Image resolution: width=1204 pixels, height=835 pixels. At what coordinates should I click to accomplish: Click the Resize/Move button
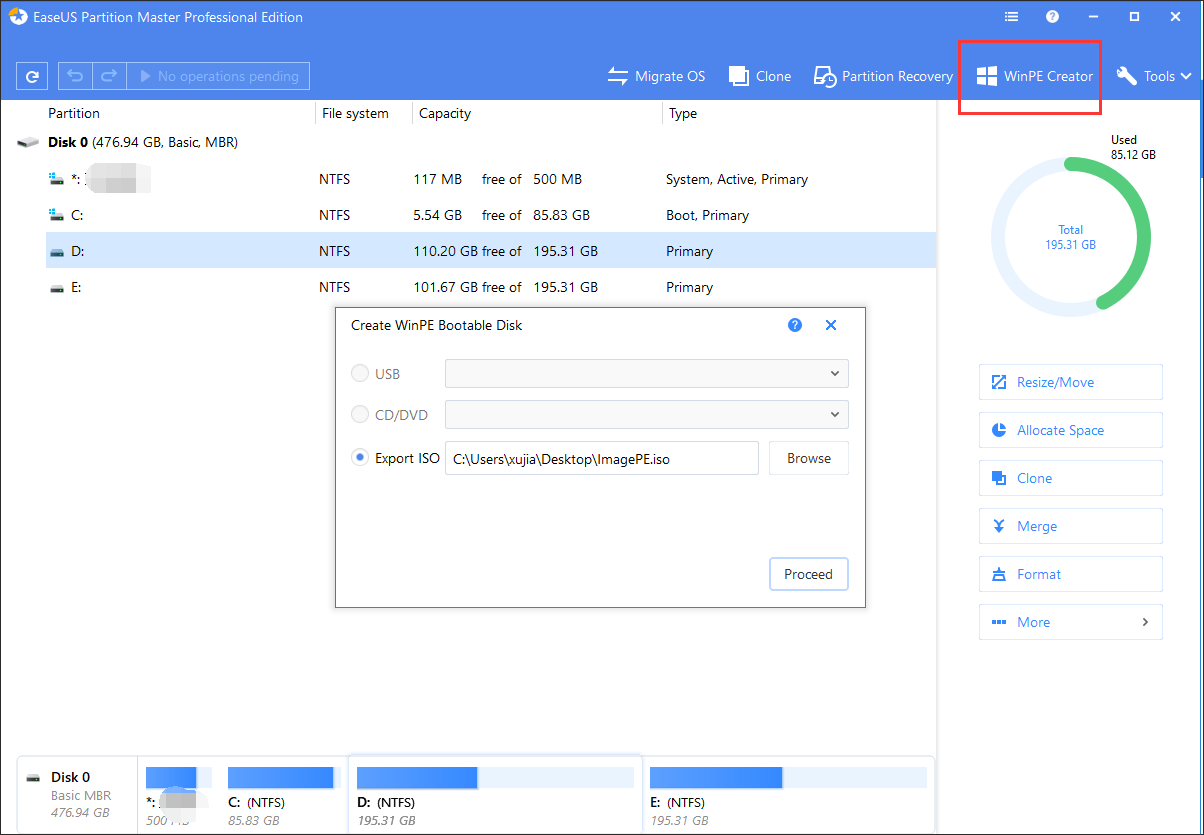[1071, 382]
